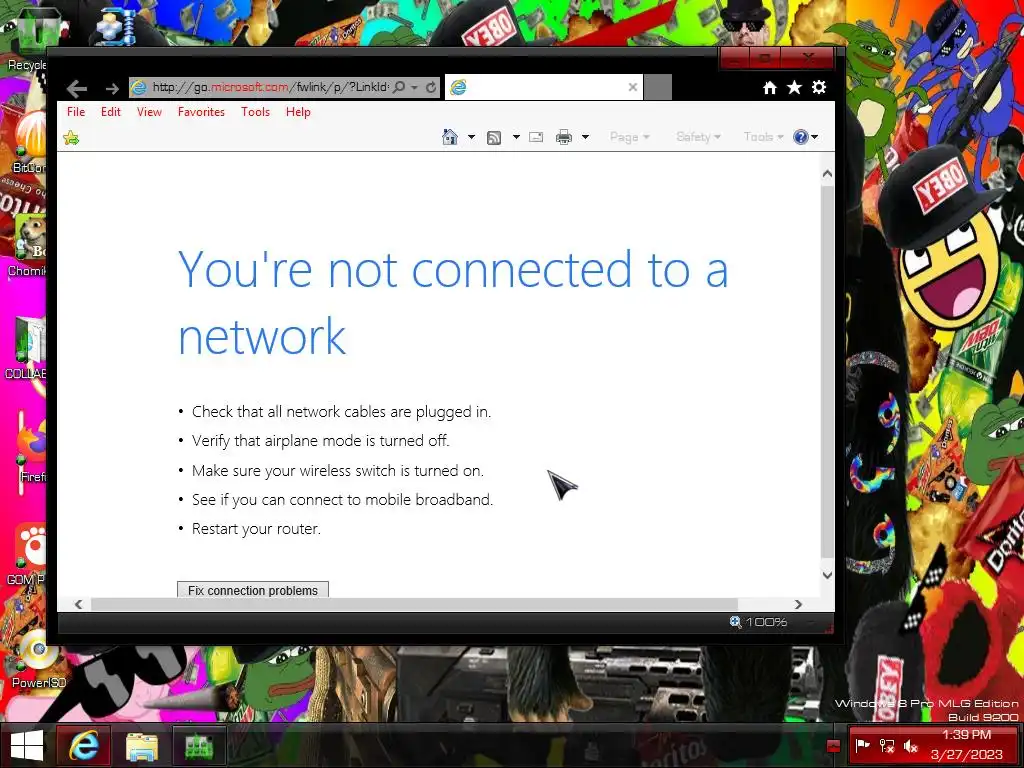Open the View menu
Viewport: 1024px width, 768px height.
pyautogui.click(x=149, y=112)
